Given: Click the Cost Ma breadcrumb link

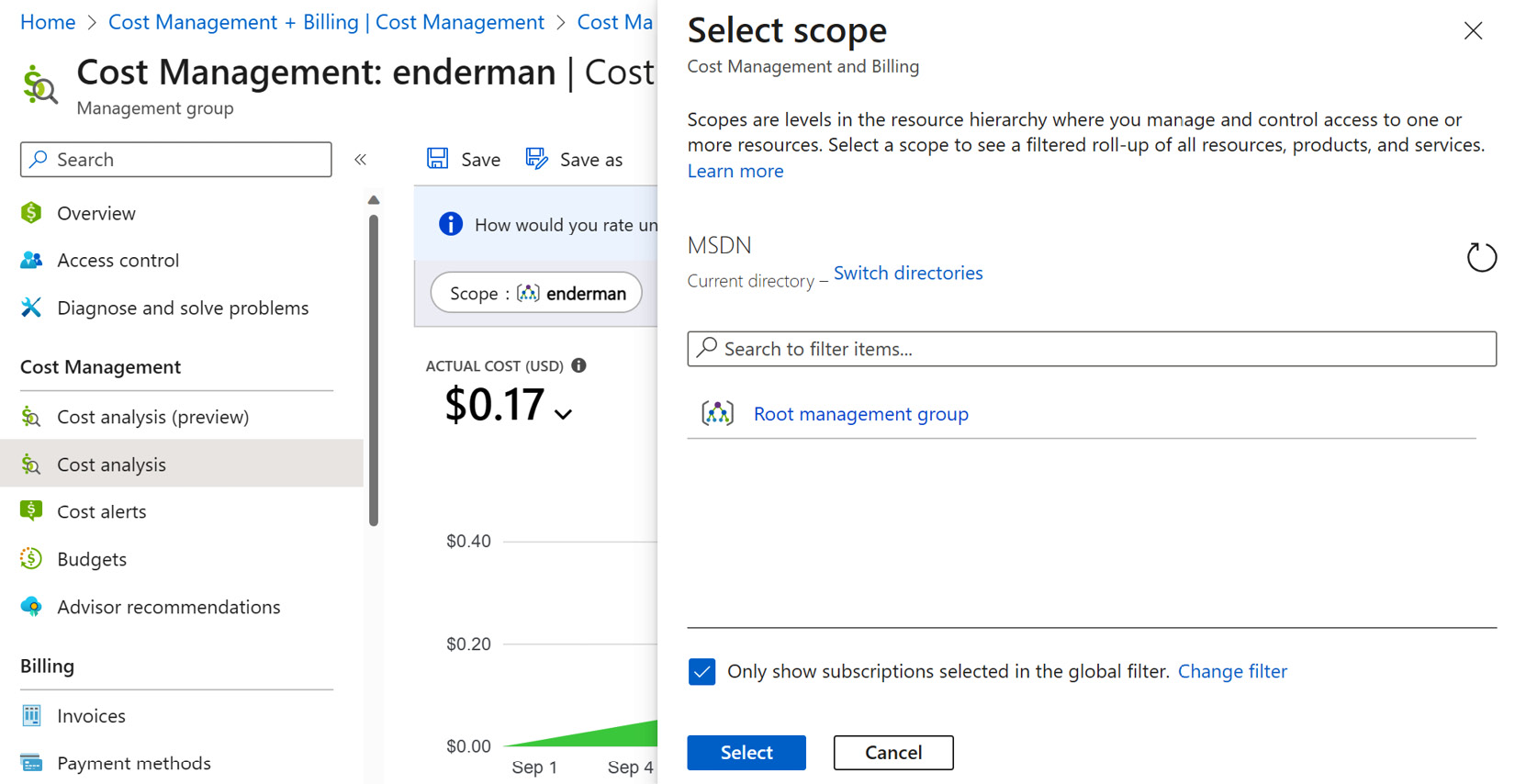Looking at the screenshot, I should click(615, 22).
